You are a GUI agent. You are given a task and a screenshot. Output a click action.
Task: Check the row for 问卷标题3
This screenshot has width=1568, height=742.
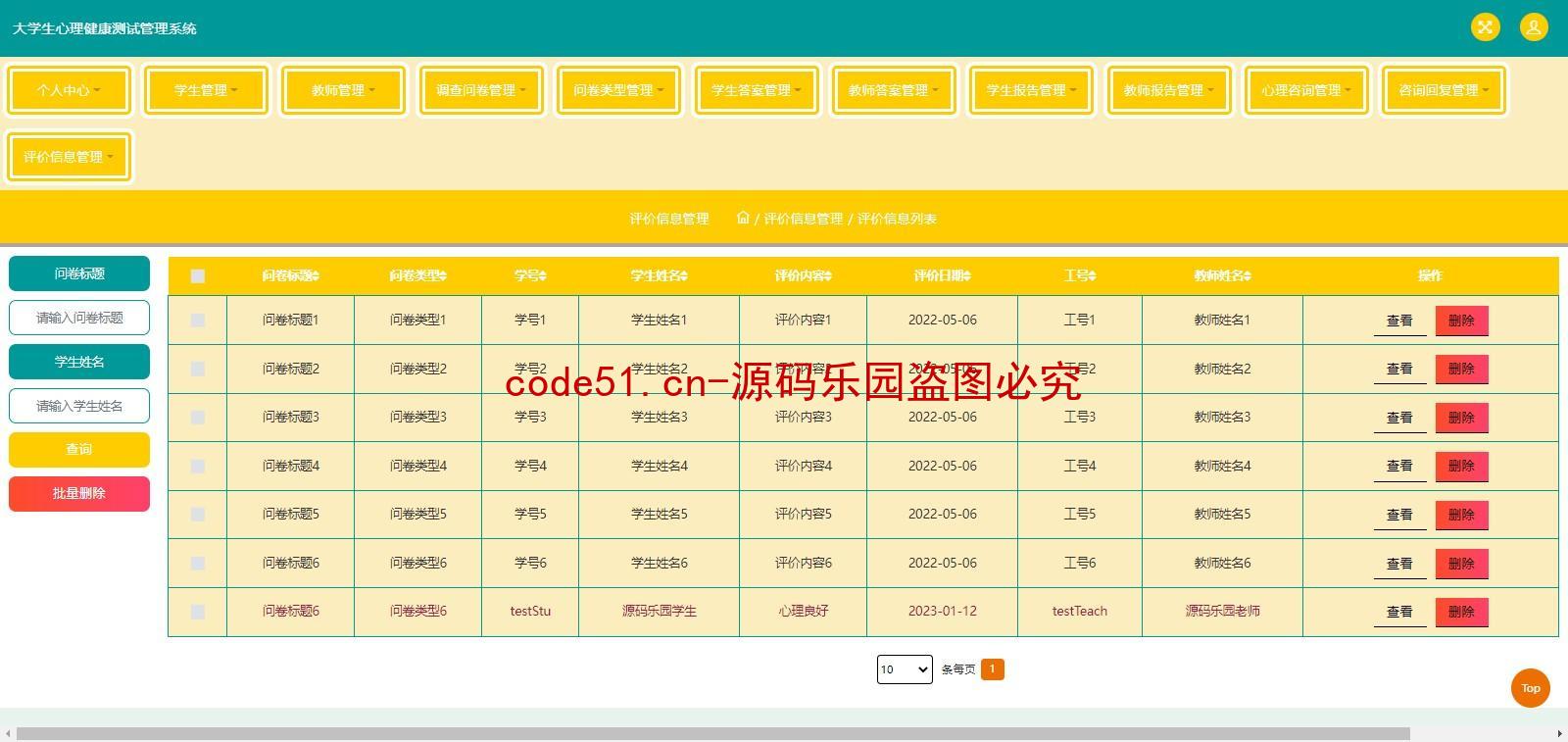[198, 418]
